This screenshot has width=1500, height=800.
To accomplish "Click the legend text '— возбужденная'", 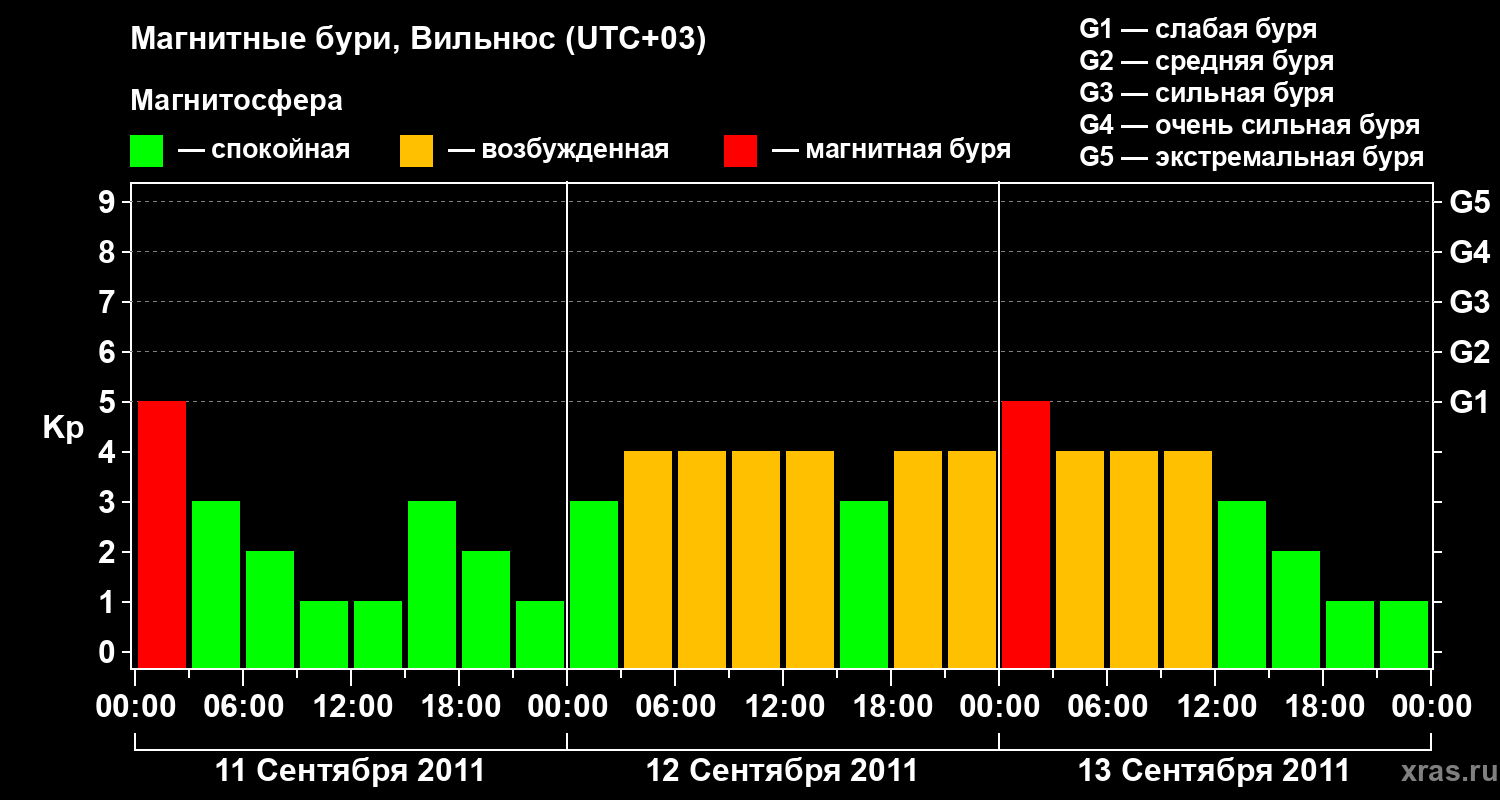I will coord(558,150).
